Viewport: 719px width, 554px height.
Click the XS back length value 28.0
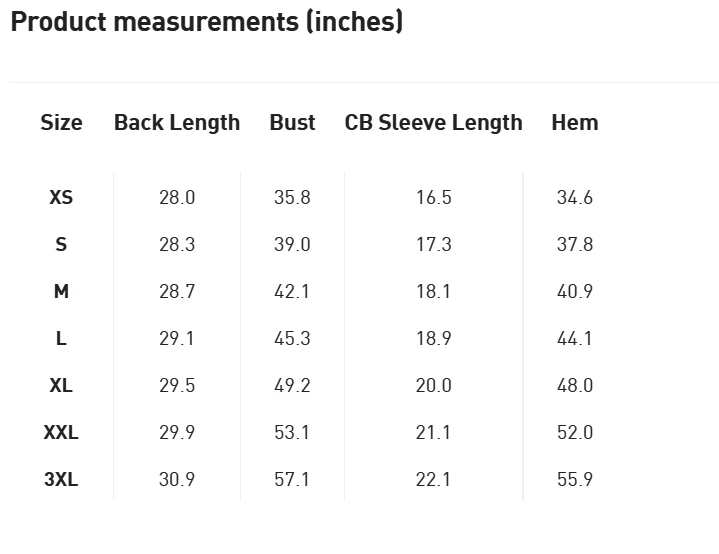coord(177,197)
